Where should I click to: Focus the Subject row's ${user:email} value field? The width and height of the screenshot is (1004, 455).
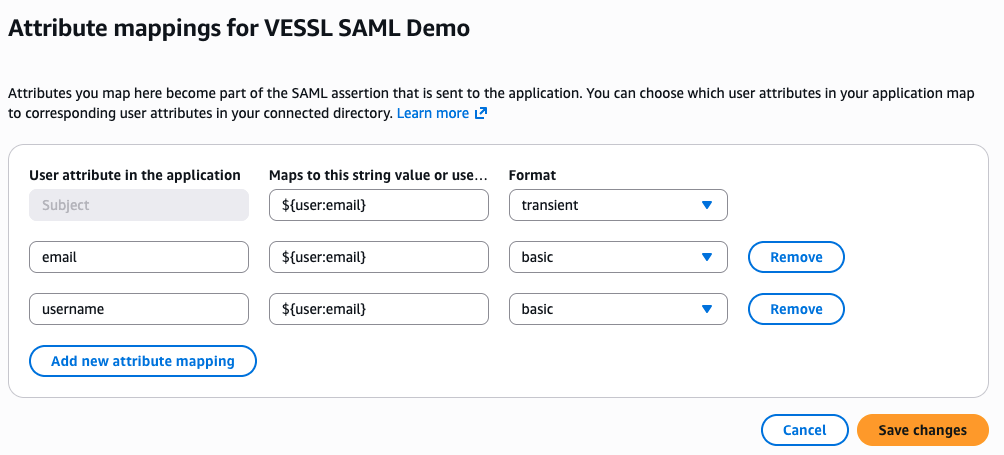[x=378, y=205]
